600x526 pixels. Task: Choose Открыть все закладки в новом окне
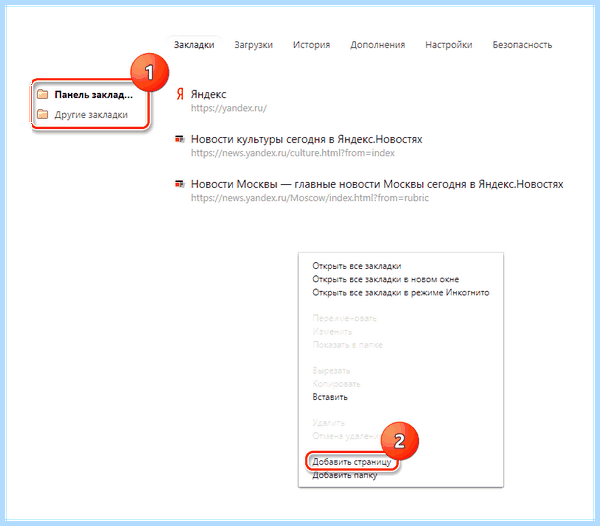click(386, 279)
